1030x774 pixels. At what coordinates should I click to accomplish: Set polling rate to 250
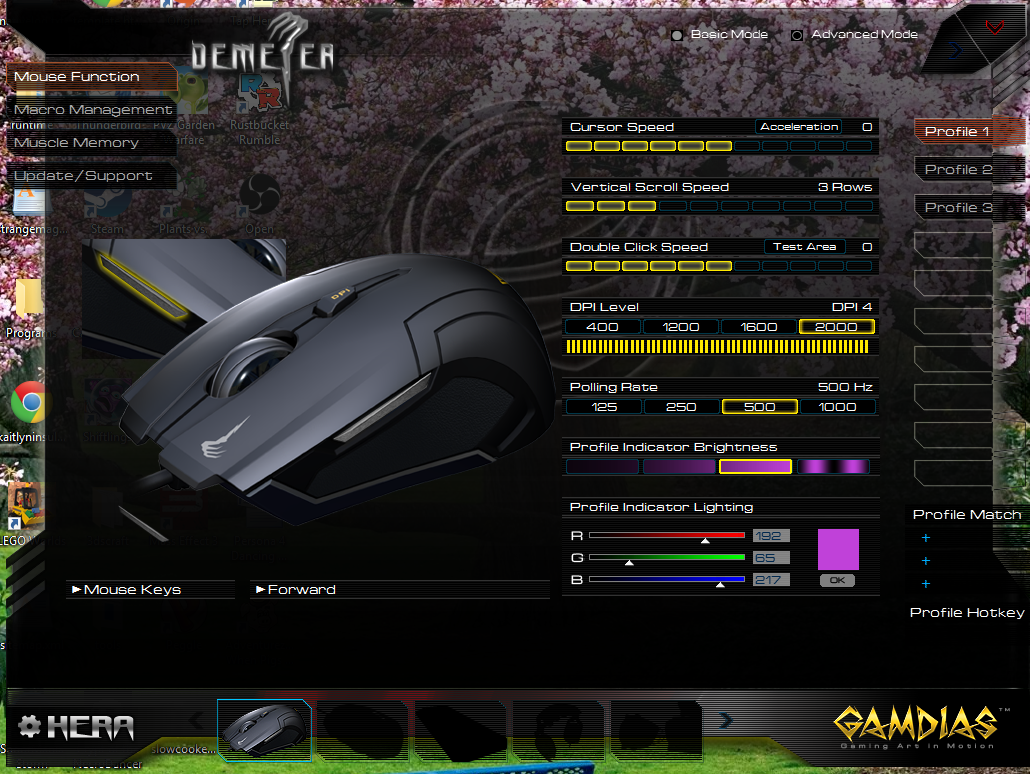(x=681, y=407)
